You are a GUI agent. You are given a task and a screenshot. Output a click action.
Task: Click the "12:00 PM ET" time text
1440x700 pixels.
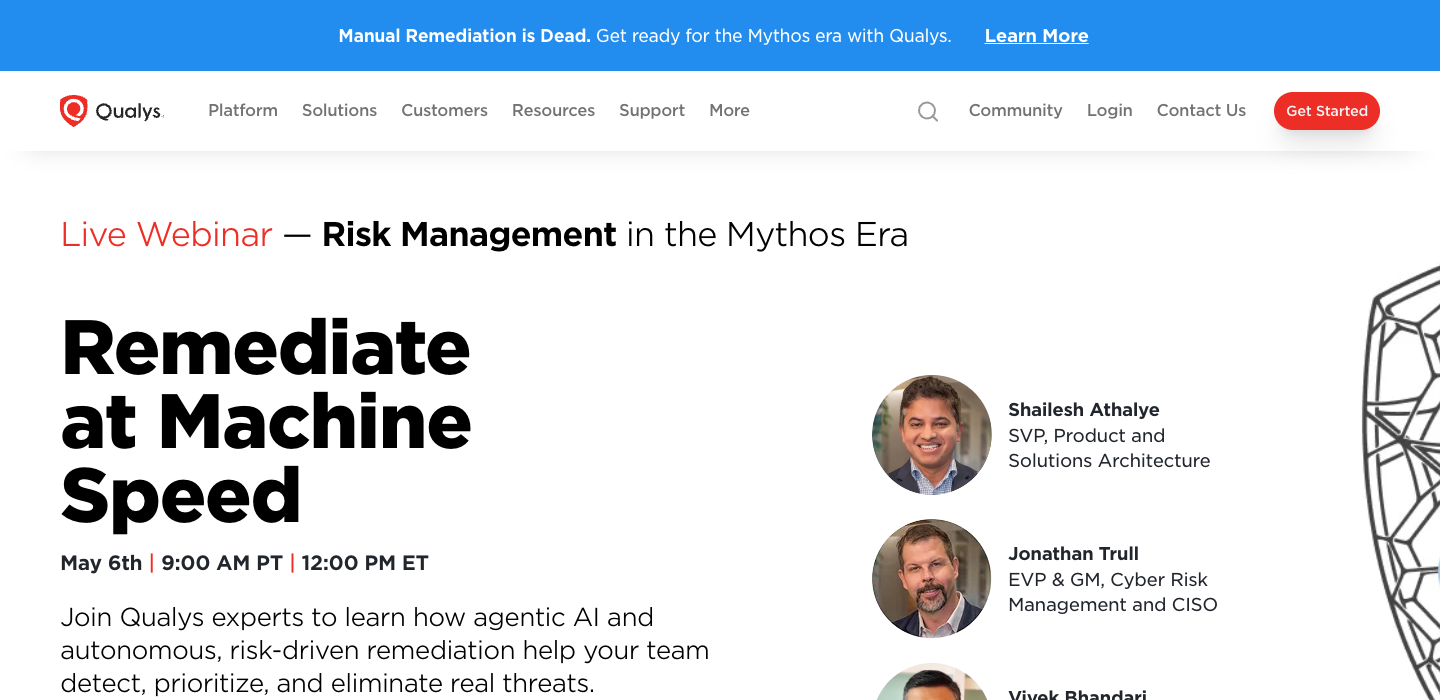(x=365, y=563)
